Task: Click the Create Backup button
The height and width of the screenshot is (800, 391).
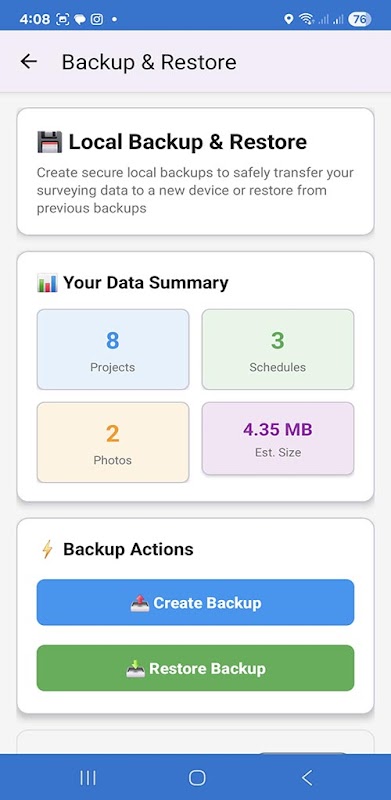Action: (x=196, y=603)
